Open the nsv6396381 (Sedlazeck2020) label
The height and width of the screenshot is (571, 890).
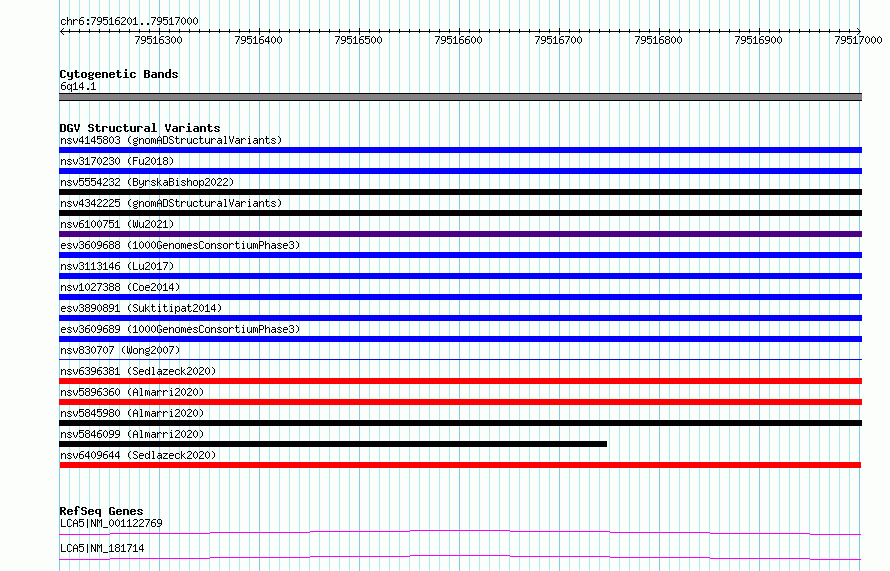click(x=138, y=371)
